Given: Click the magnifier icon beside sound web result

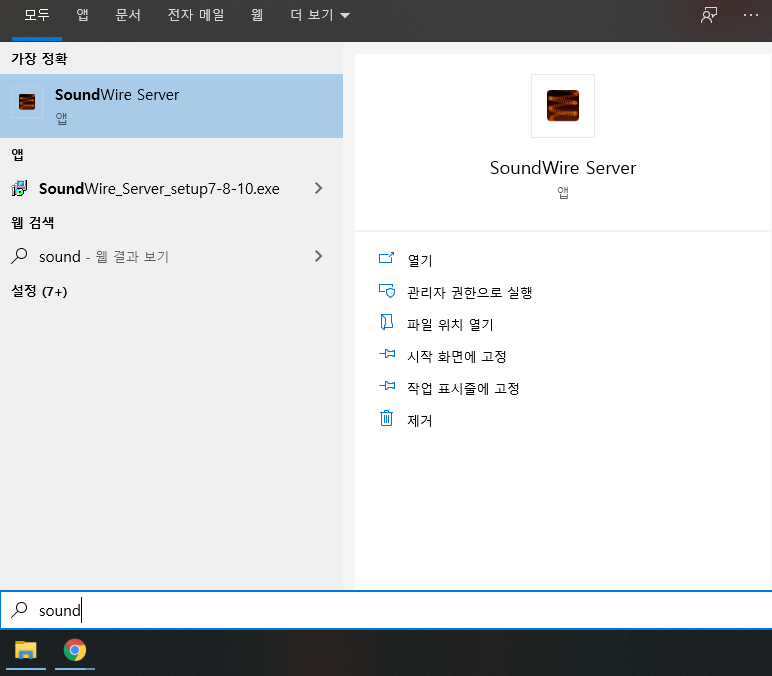Looking at the screenshot, I should tap(19, 256).
